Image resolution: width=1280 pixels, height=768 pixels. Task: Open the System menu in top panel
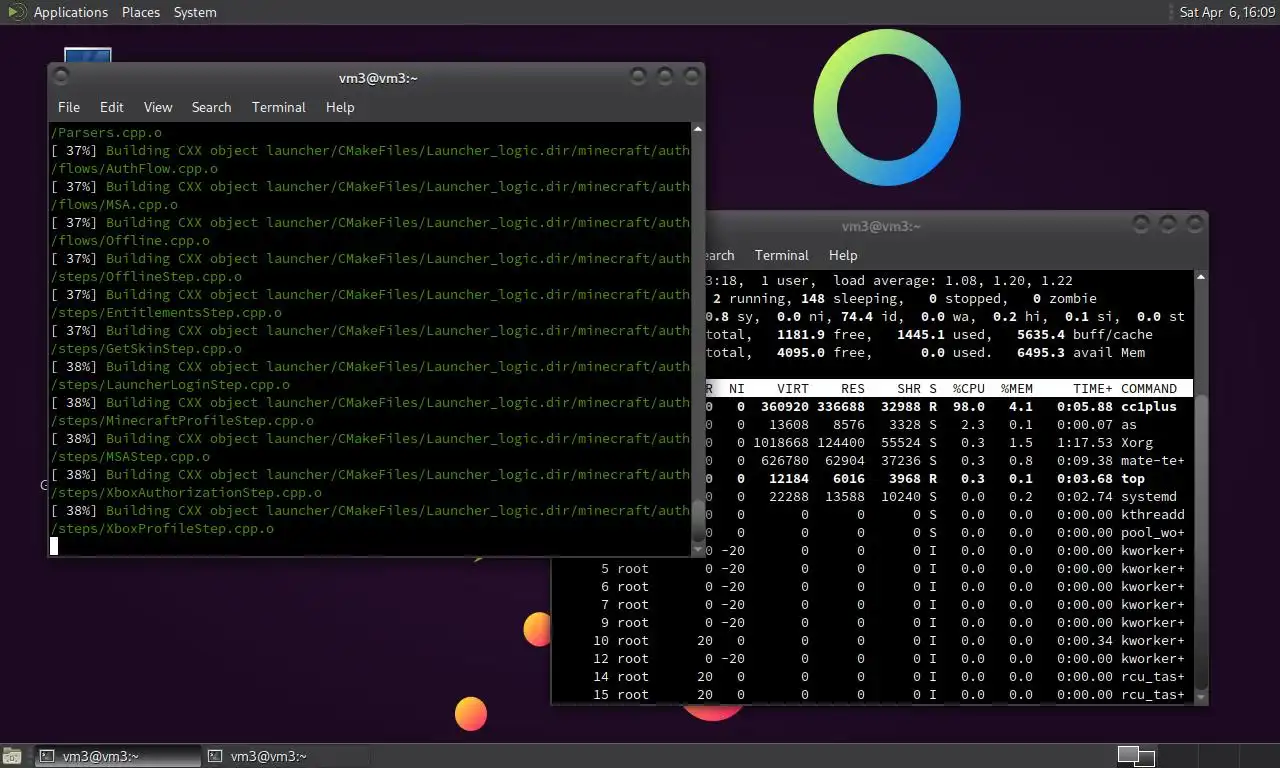[x=195, y=12]
